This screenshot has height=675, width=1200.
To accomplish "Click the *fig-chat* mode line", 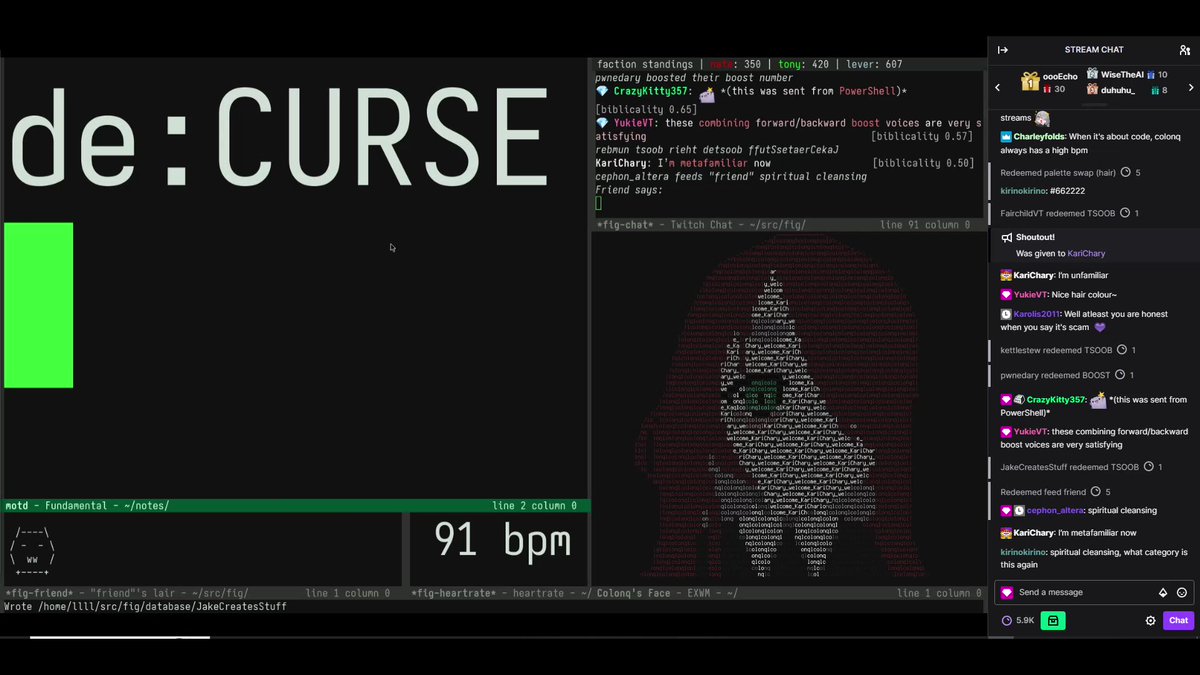I will click(787, 225).
